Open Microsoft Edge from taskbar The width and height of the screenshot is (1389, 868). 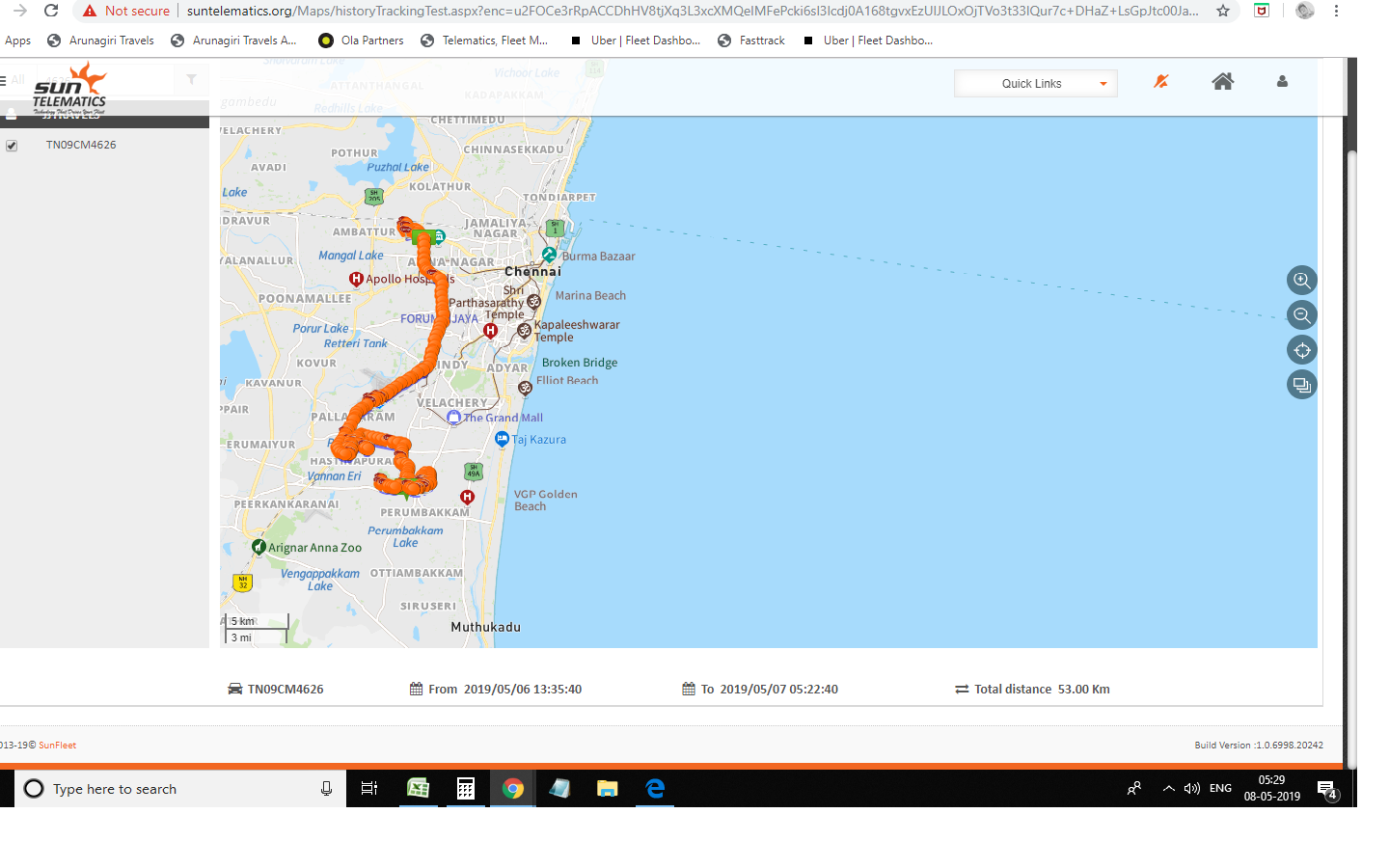(655, 789)
